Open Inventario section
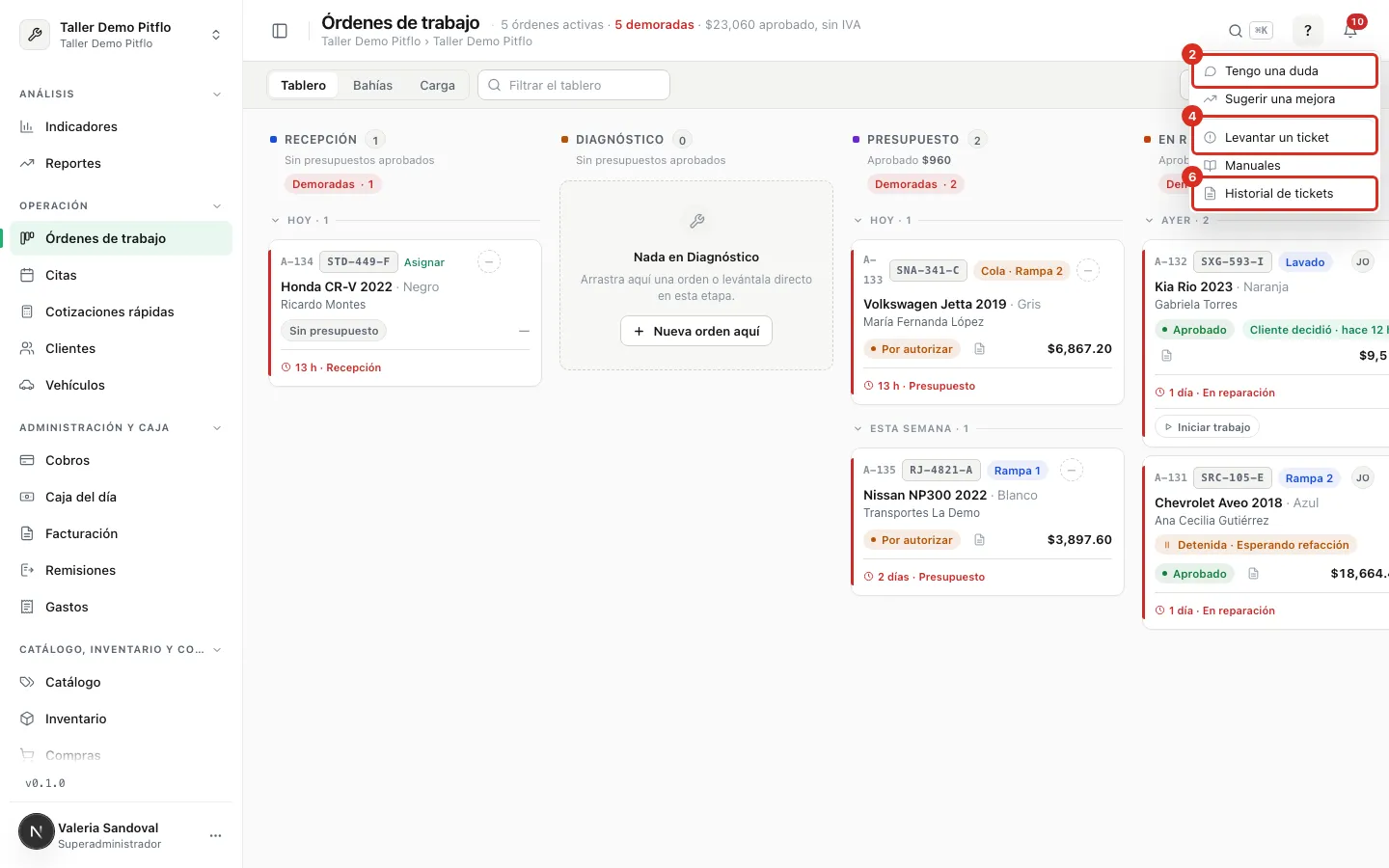The width and height of the screenshot is (1389, 868). (x=121, y=719)
